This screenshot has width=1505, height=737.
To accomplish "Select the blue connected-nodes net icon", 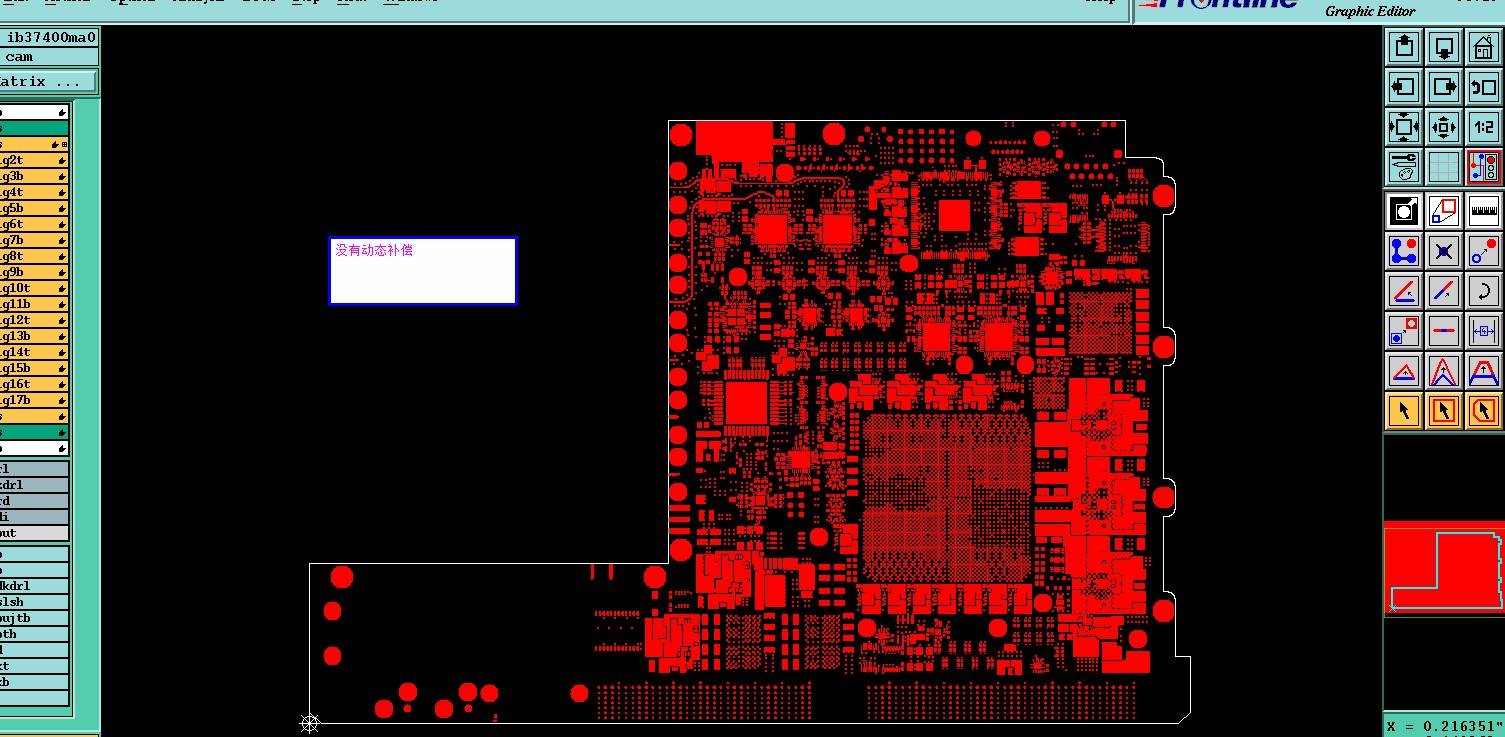I will pyautogui.click(x=1404, y=251).
